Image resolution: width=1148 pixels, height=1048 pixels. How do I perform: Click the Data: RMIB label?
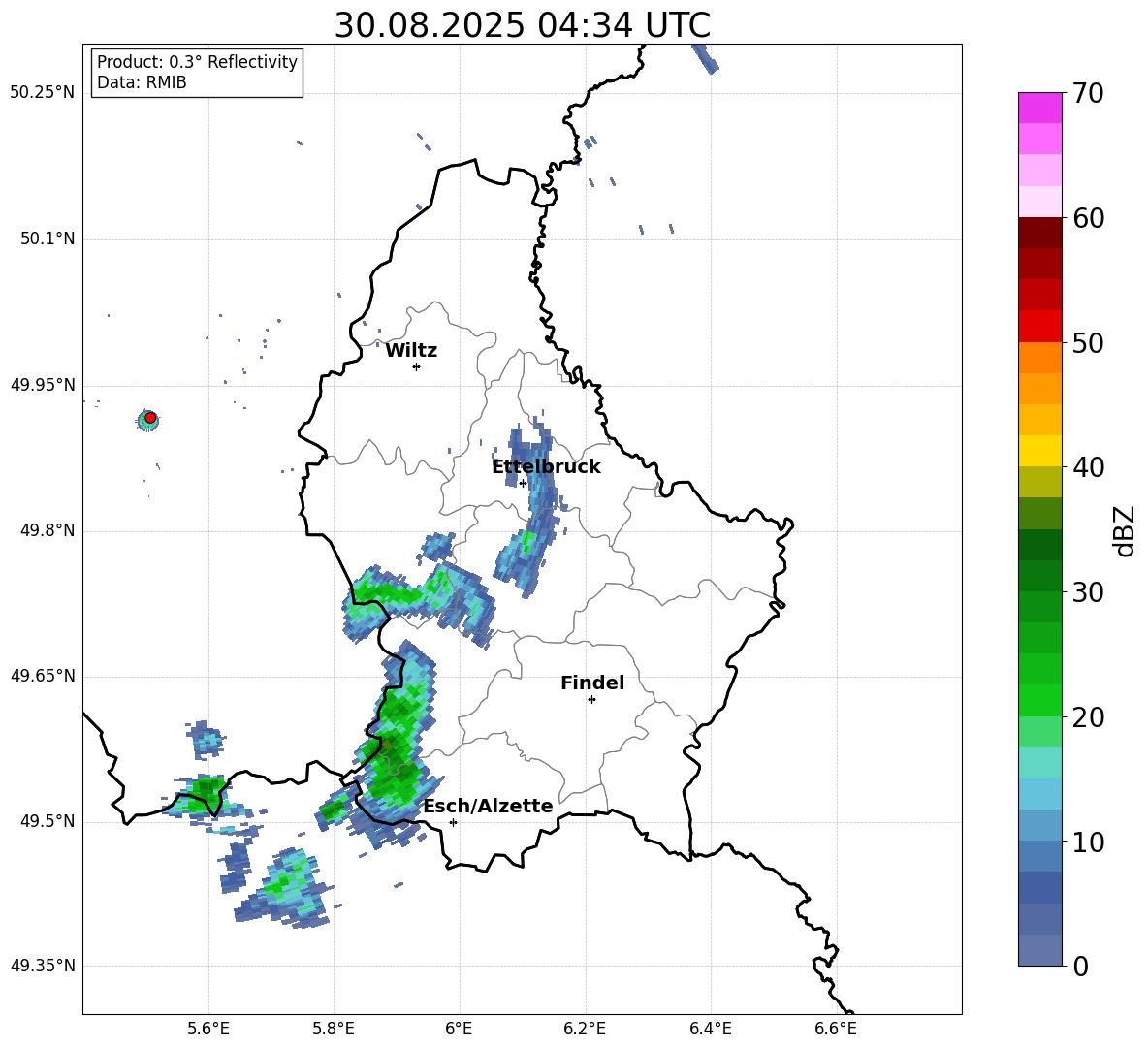(142, 82)
